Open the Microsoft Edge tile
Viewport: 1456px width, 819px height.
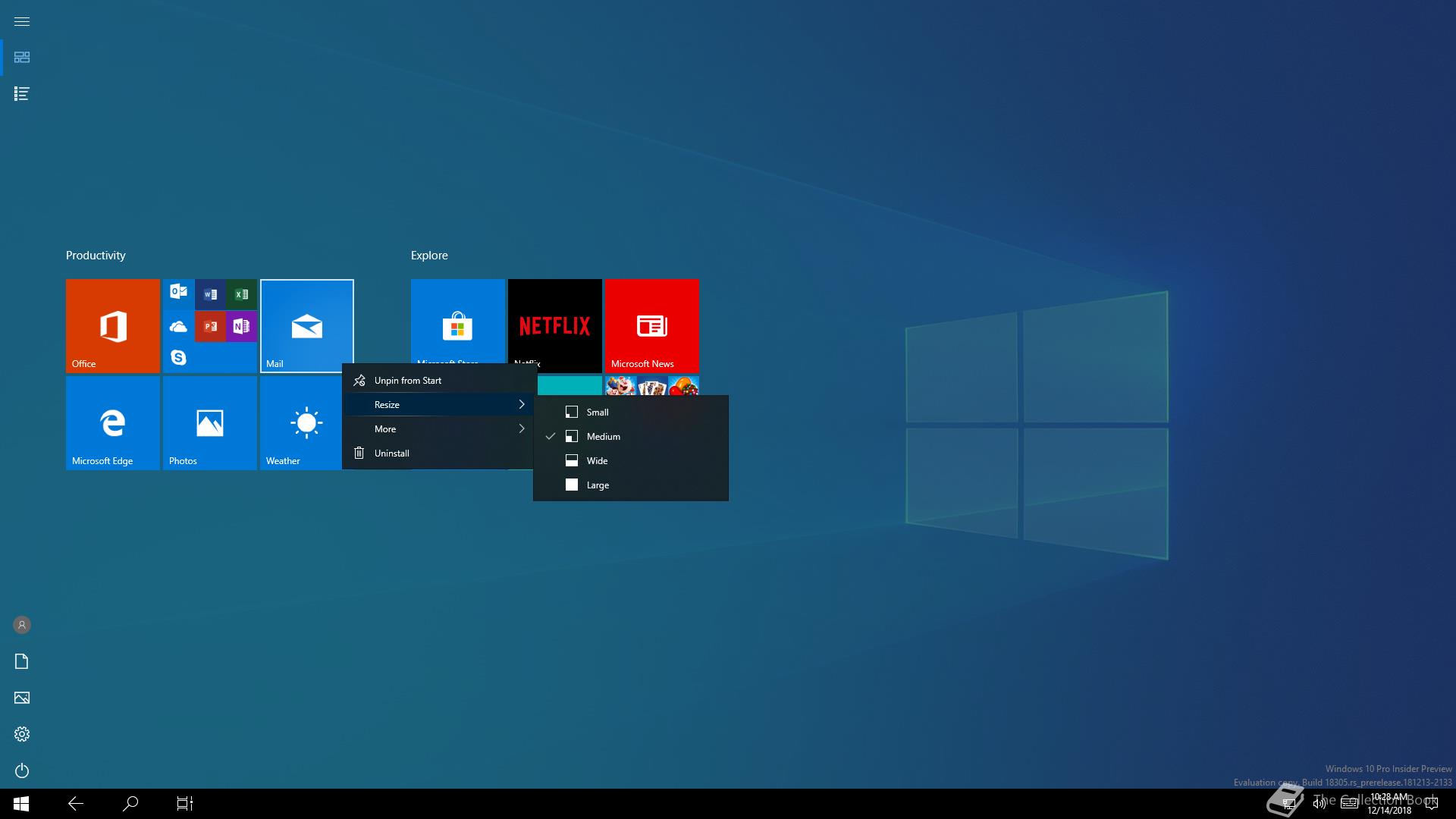point(113,423)
